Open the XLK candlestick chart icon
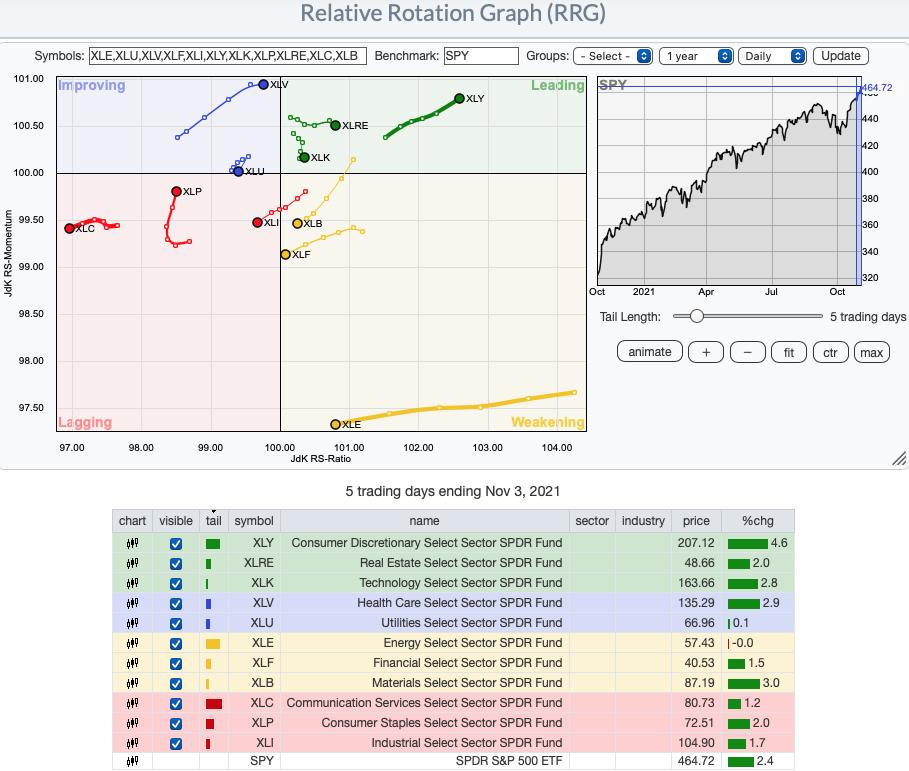 point(132,583)
